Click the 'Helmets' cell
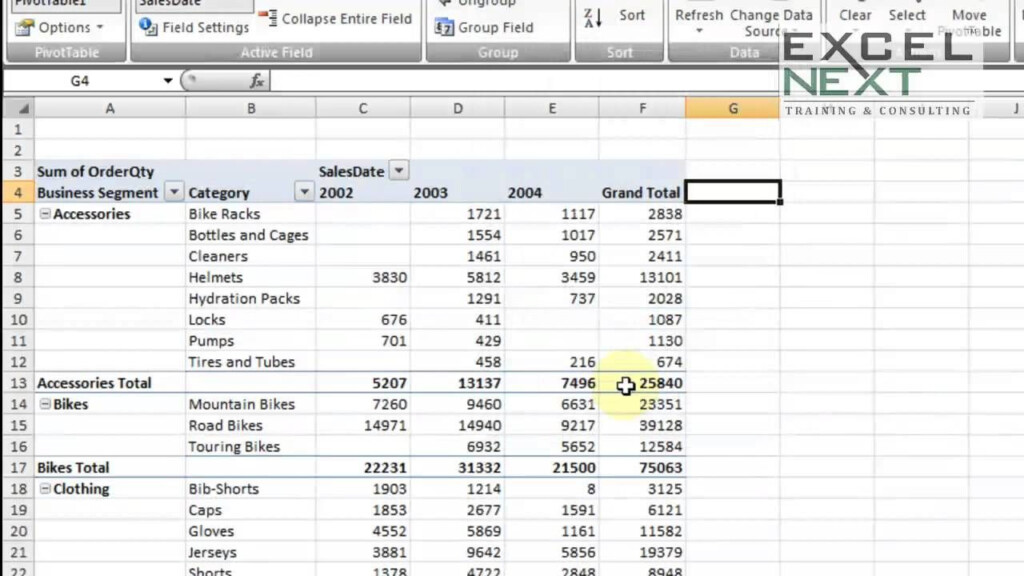The height and width of the screenshot is (576, 1024). pyautogui.click(x=251, y=277)
